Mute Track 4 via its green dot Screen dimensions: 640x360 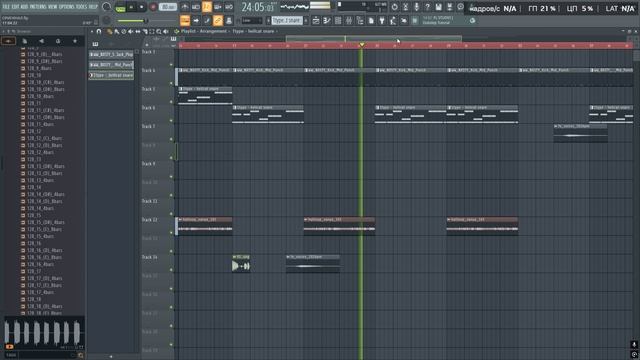click(x=171, y=83)
